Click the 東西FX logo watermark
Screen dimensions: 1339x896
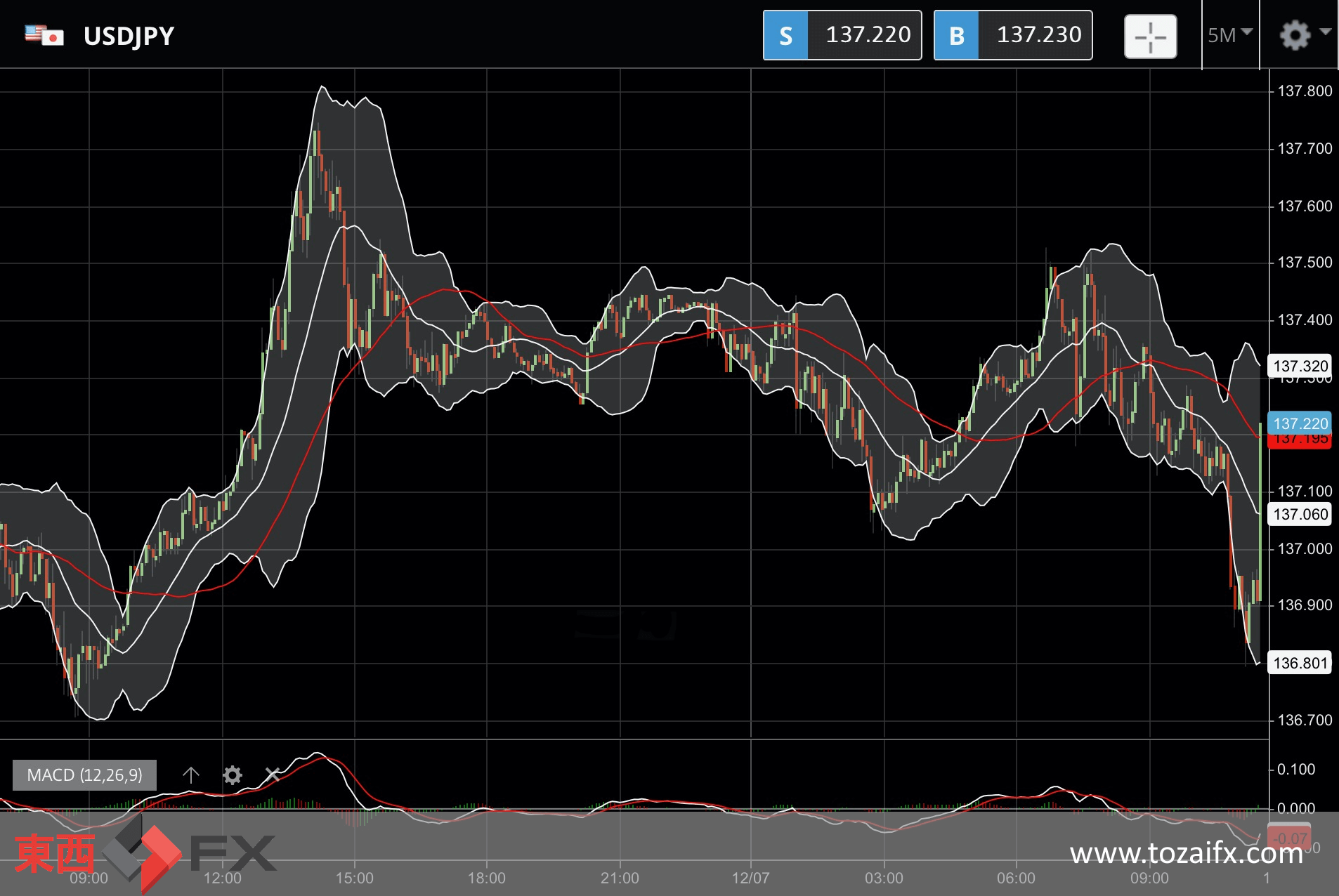(144, 855)
